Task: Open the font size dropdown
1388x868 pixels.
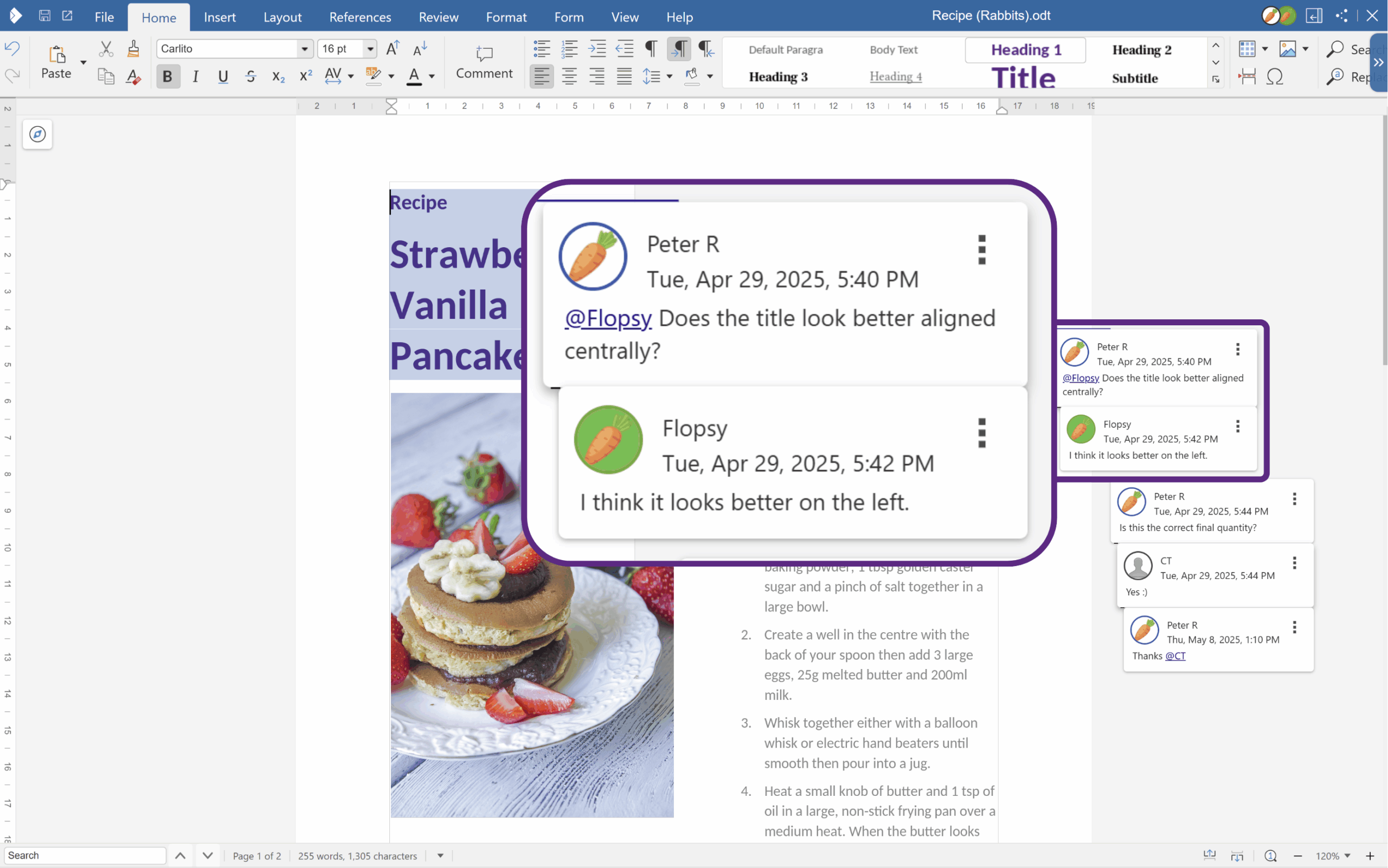Action: [x=370, y=49]
